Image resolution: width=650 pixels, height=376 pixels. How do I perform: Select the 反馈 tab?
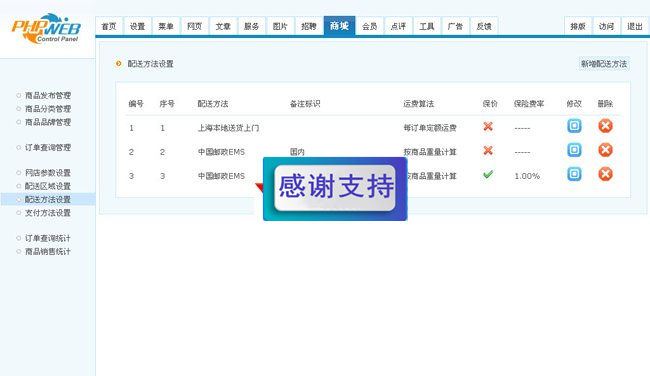pos(484,26)
